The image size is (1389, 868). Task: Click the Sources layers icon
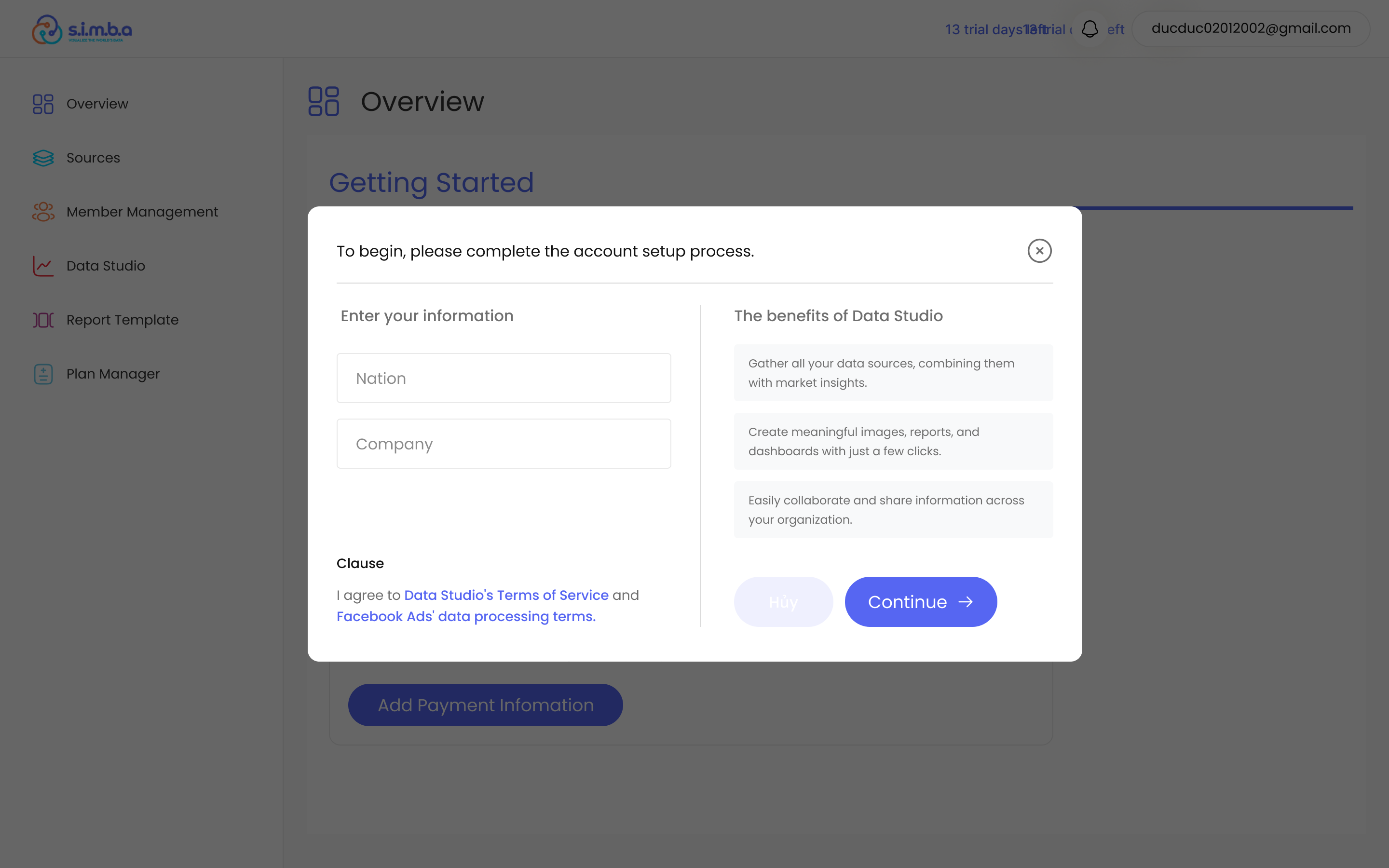click(x=43, y=158)
